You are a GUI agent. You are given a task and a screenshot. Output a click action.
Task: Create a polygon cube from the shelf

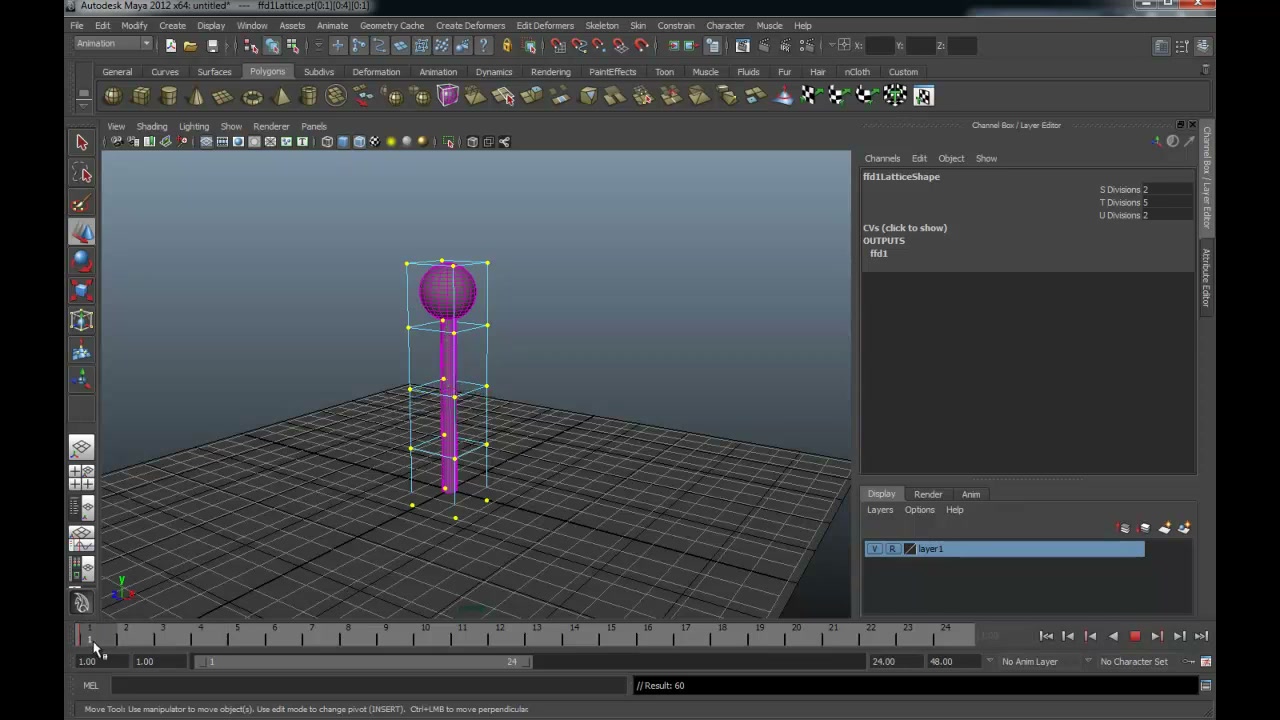141,96
